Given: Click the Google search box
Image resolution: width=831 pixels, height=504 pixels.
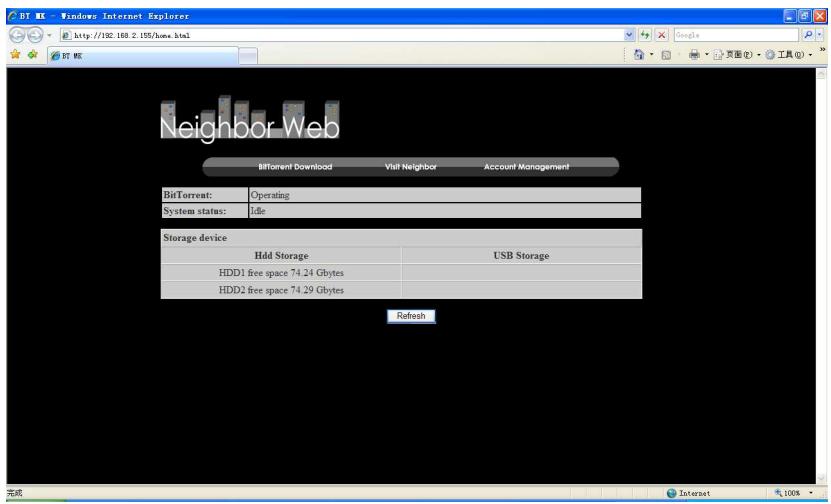Looking at the screenshot, I should [736, 36].
